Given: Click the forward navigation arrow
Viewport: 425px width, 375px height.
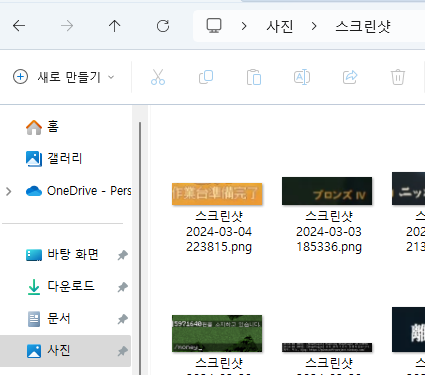Looking at the screenshot, I should (x=67, y=26).
